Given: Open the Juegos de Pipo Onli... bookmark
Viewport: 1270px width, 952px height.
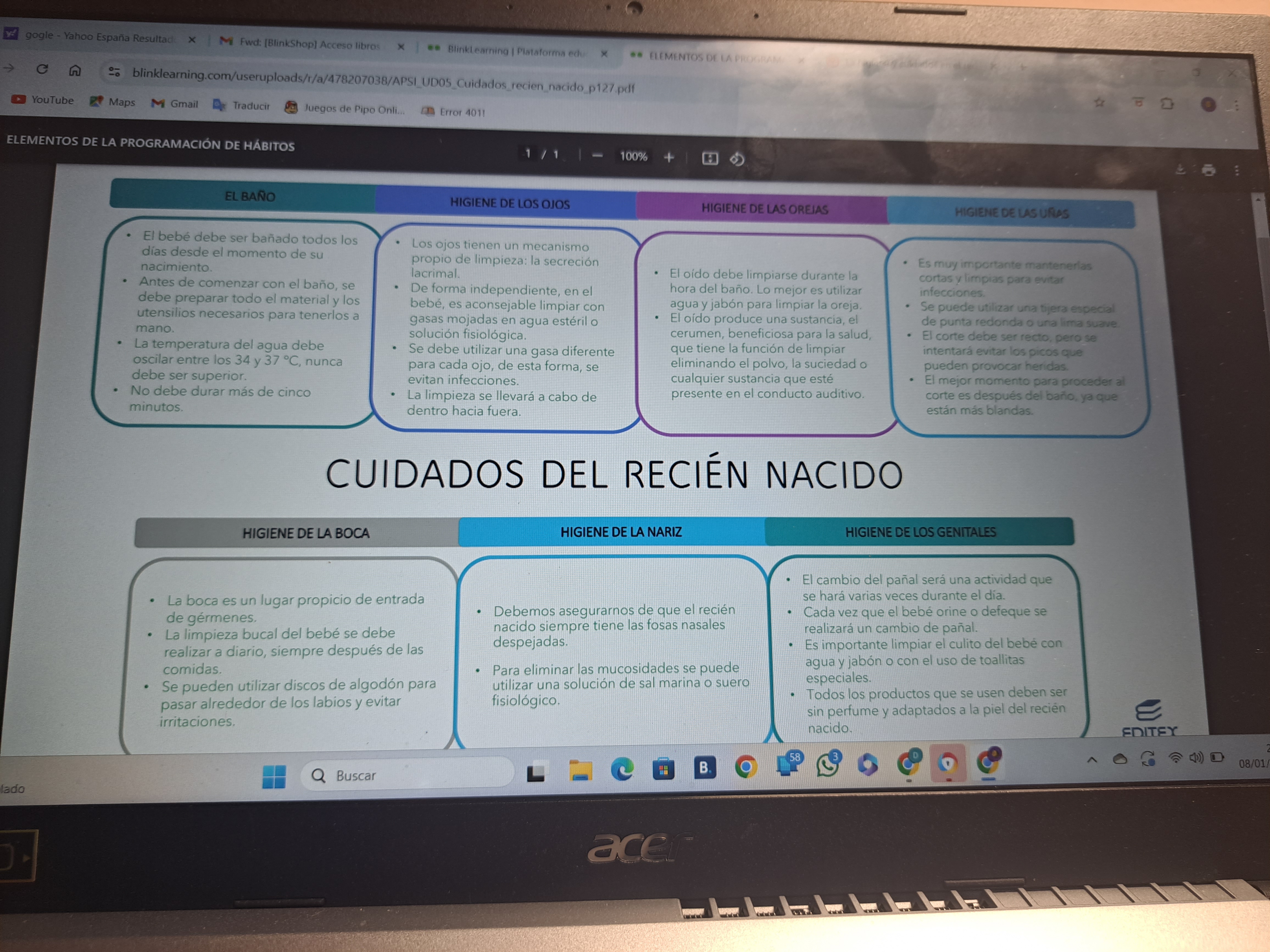Looking at the screenshot, I should [345, 108].
